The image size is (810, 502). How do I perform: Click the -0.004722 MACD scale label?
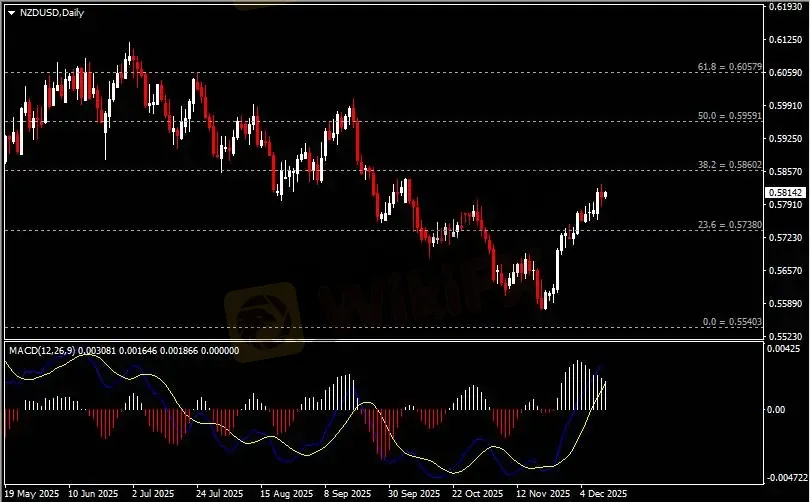click(787, 478)
